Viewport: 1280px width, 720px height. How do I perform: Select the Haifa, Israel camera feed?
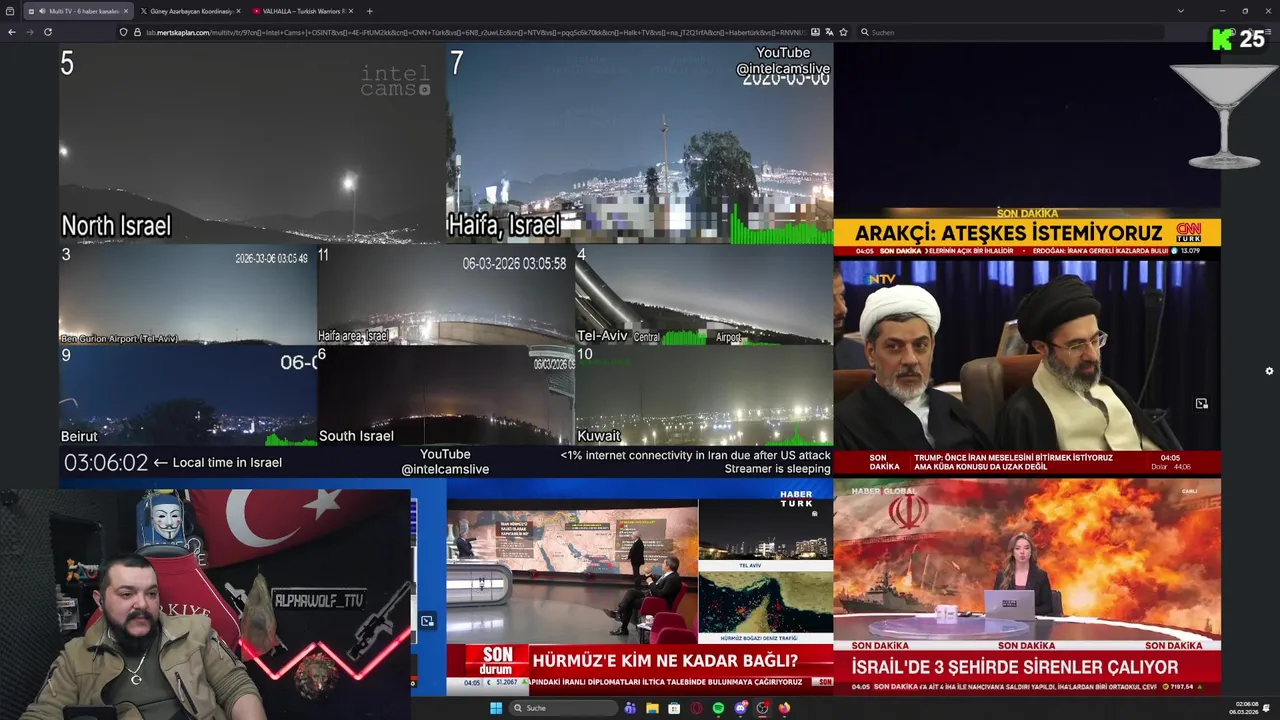[640, 144]
